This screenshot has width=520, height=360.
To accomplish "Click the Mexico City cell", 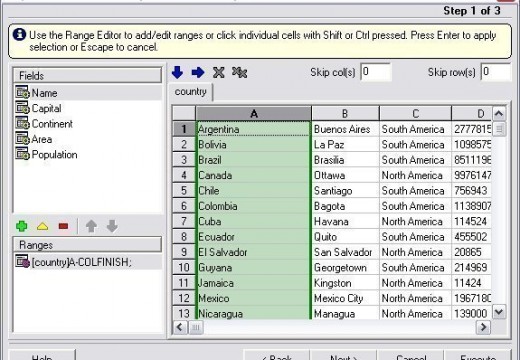I will [x=345, y=298].
